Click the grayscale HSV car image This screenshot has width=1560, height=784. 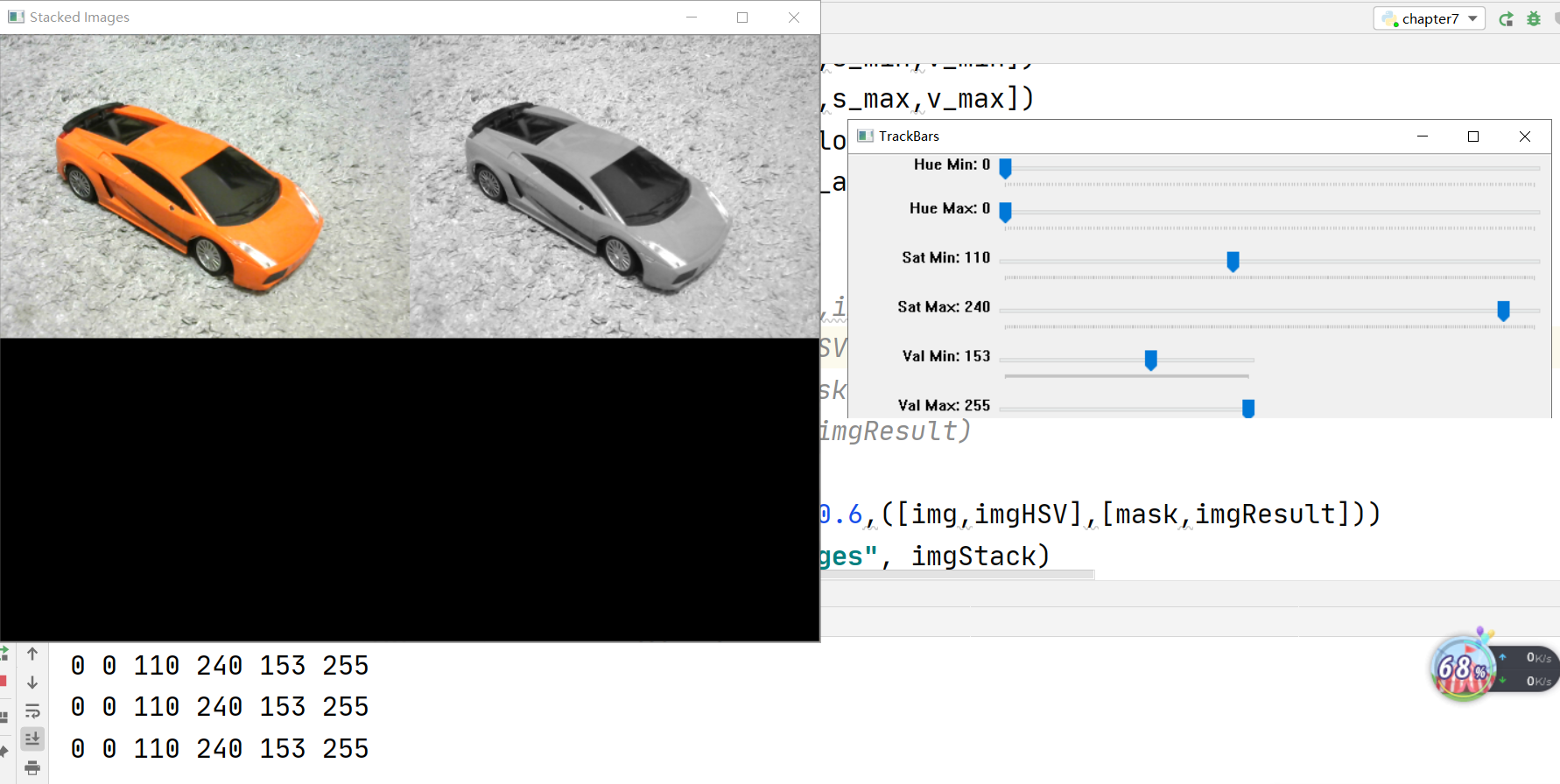tap(615, 186)
